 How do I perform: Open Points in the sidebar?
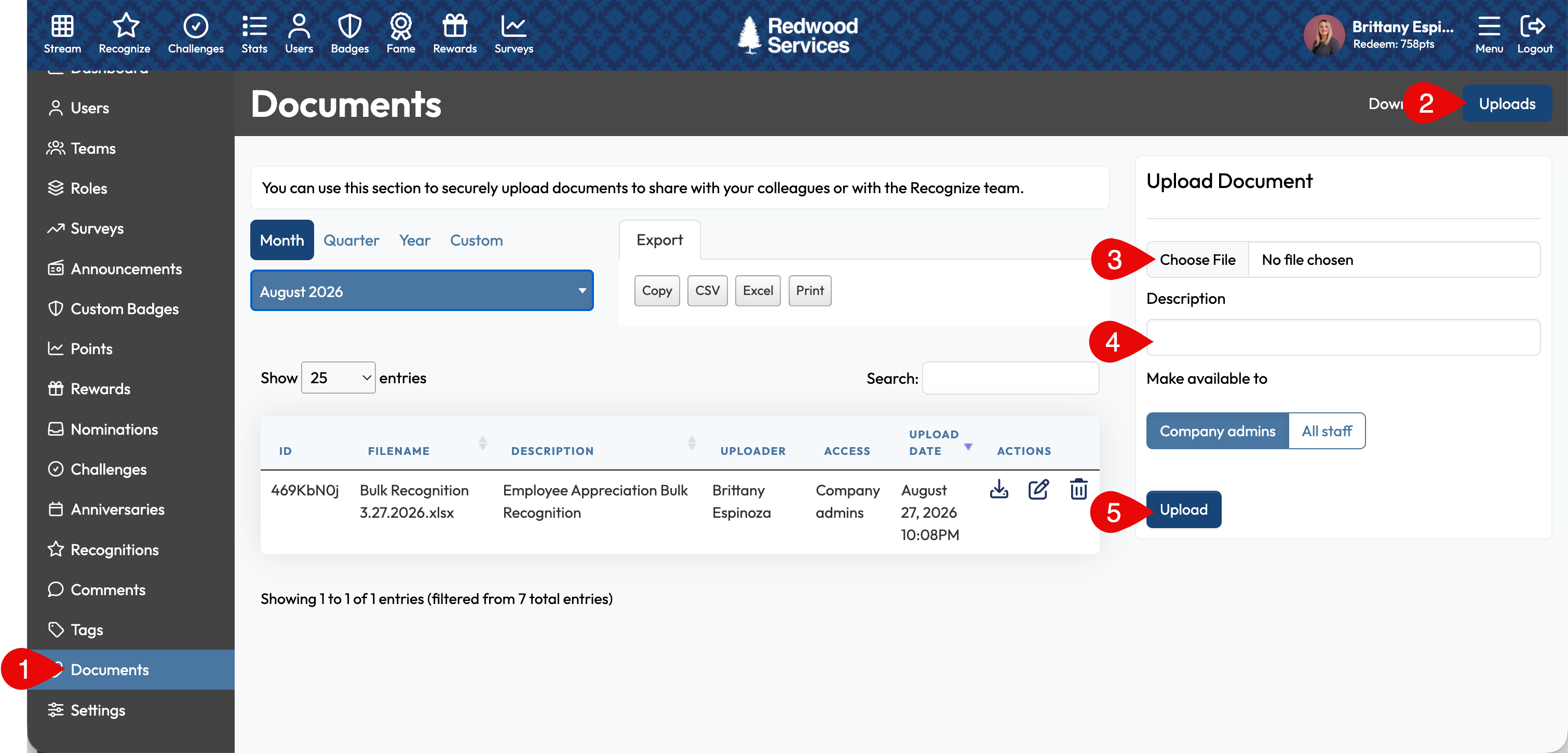tap(131, 349)
